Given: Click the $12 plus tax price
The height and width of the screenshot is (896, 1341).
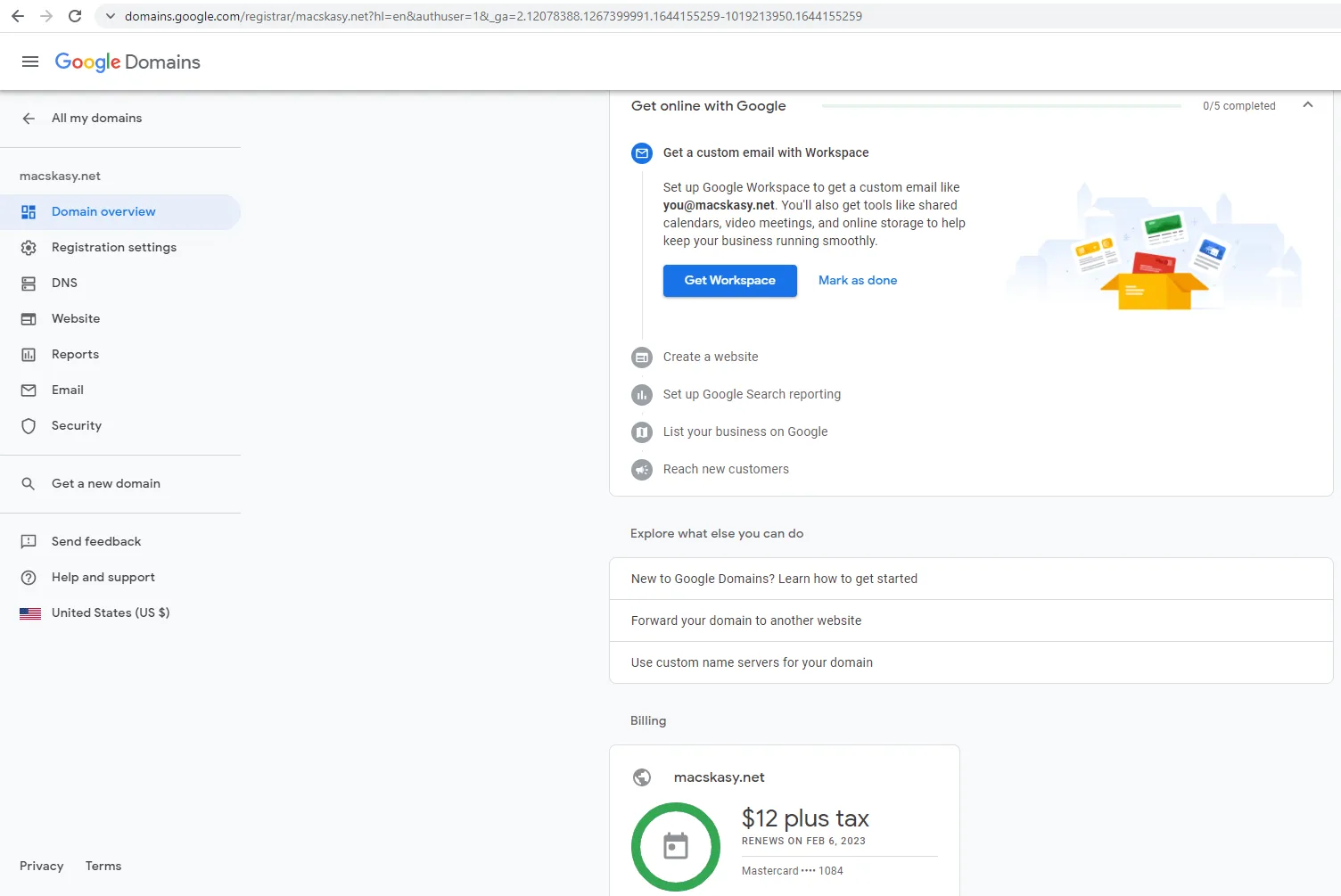Looking at the screenshot, I should [805, 818].
